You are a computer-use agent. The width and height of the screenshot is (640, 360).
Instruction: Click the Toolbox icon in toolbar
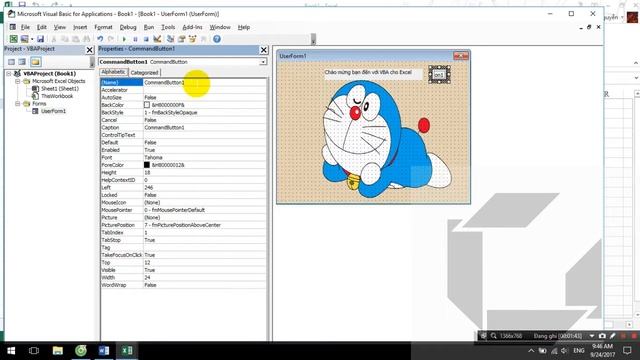pyautogui.click(x=203, y=39)
